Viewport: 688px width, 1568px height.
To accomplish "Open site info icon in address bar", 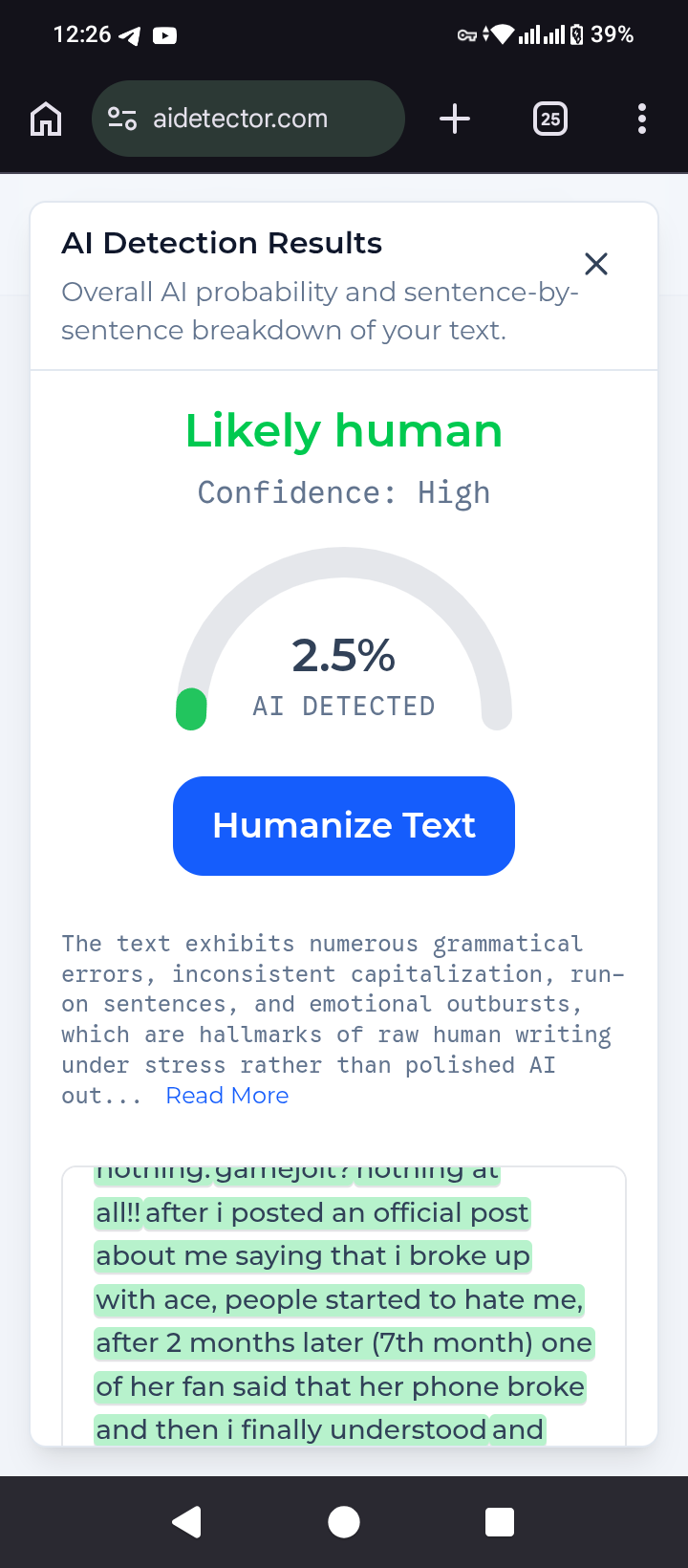I will click(x=122, y=119).
